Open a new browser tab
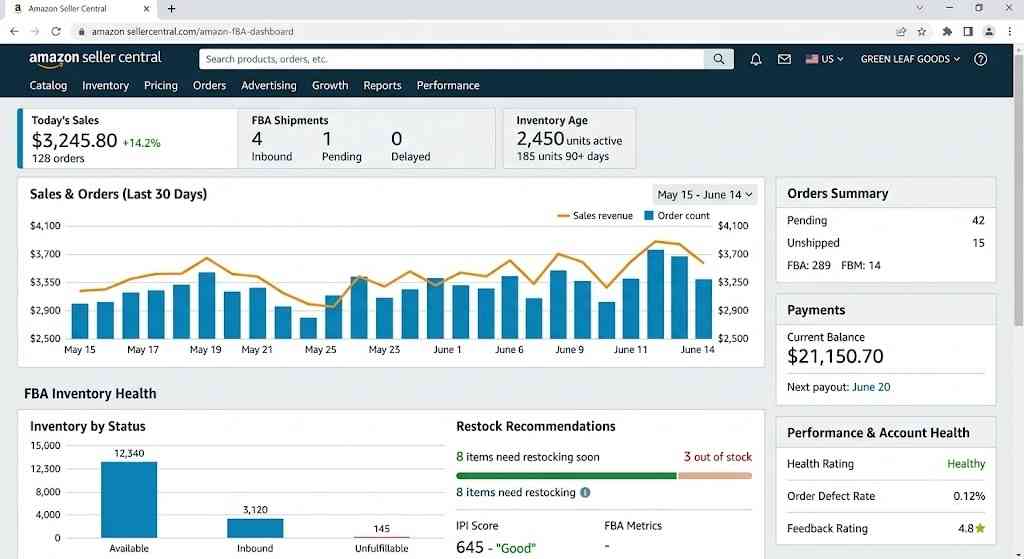This screenshot has width=1024, height=559. click(x=171, y=8)
